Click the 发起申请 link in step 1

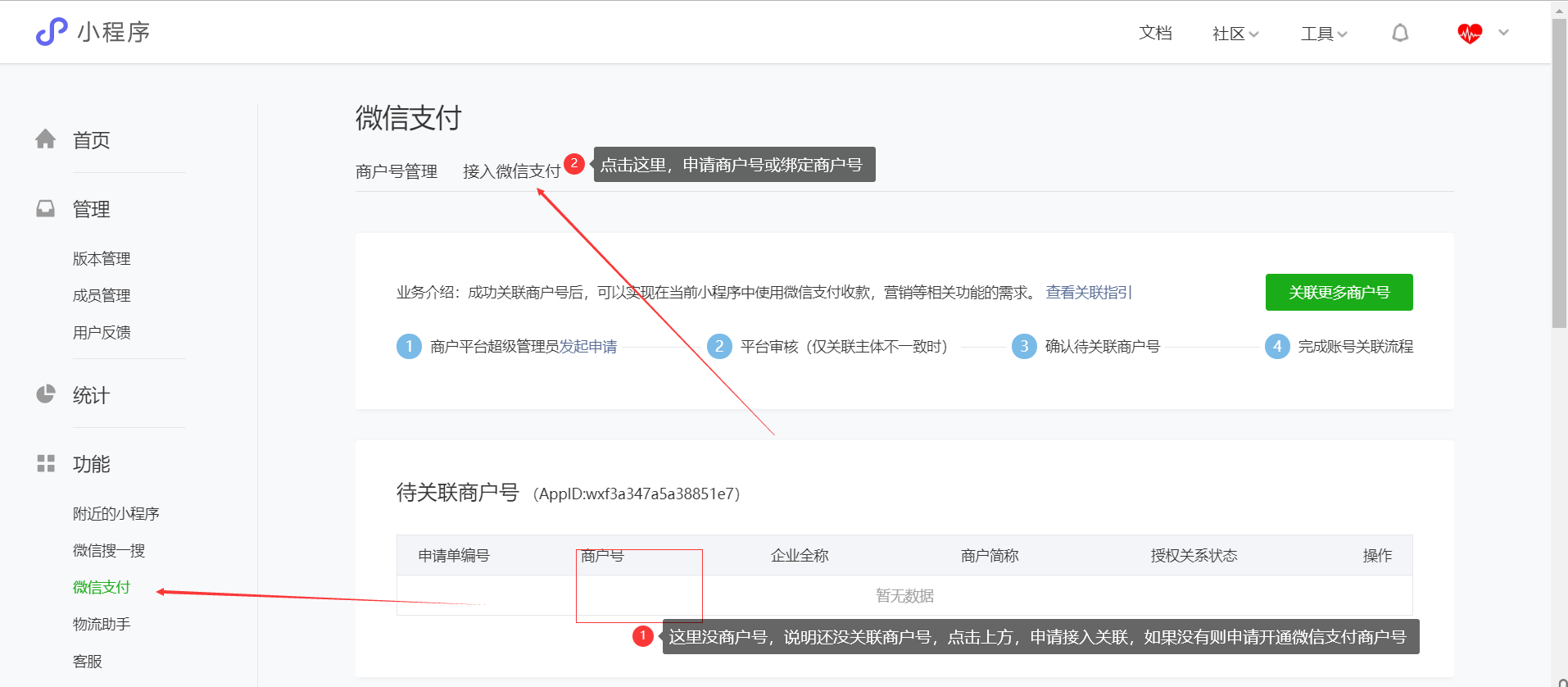tap(588, 346)
